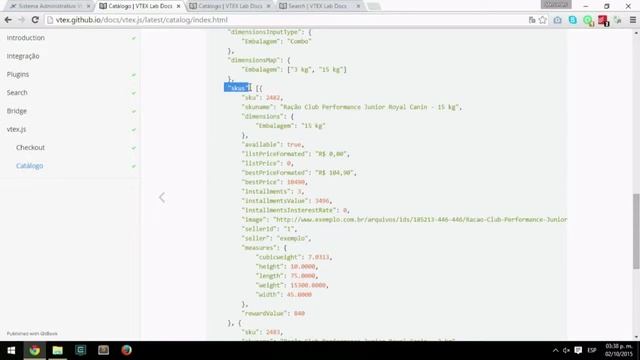Close the Search VTEX Lab Docs tab
The height and width of the screenshot is (360, 640).
[x=358, y=6]
